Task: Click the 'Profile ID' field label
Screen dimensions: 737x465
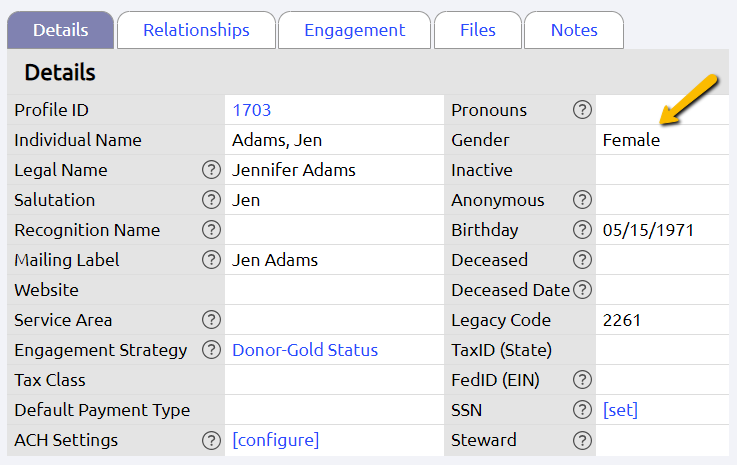Action: 52,110
